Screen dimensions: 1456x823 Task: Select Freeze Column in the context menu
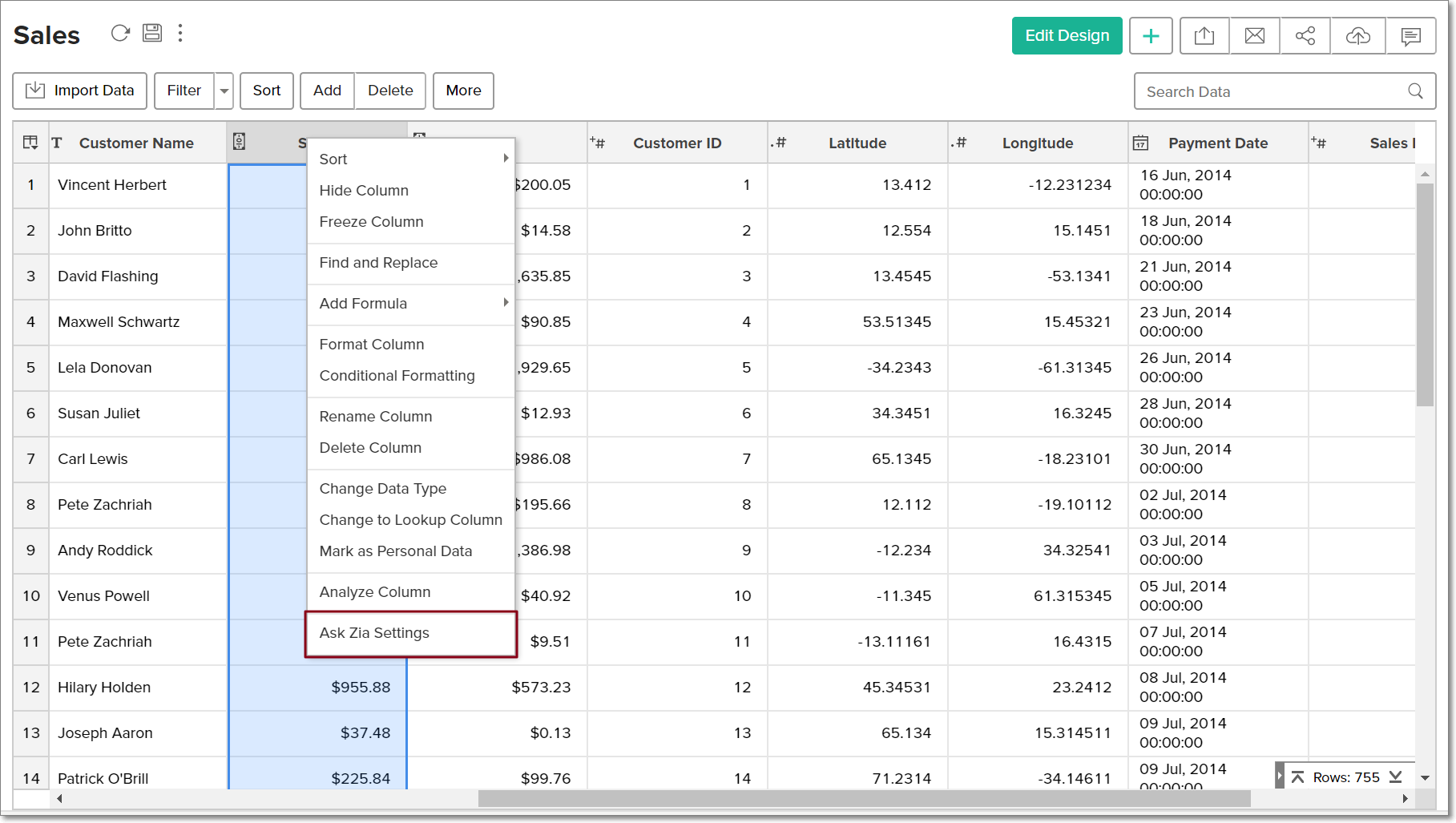pos(371,222)
